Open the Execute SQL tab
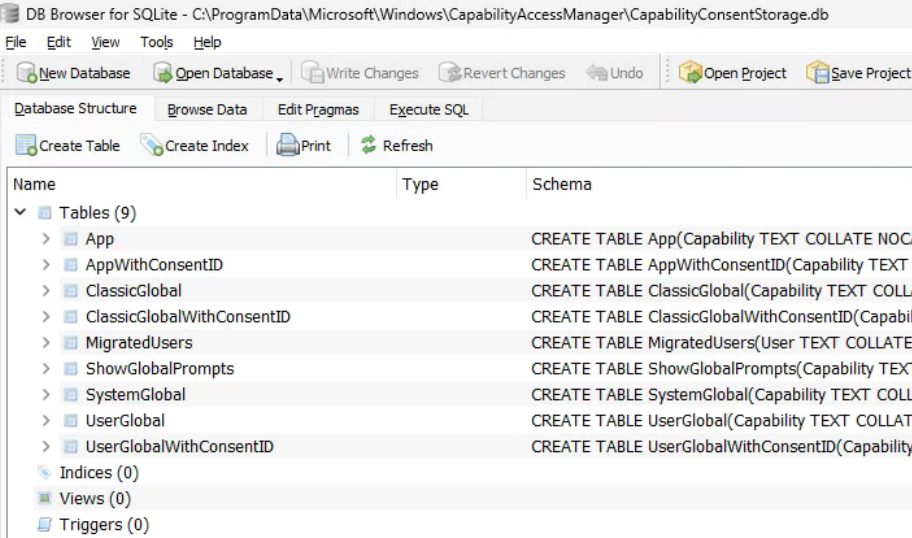 pos(428,110)
